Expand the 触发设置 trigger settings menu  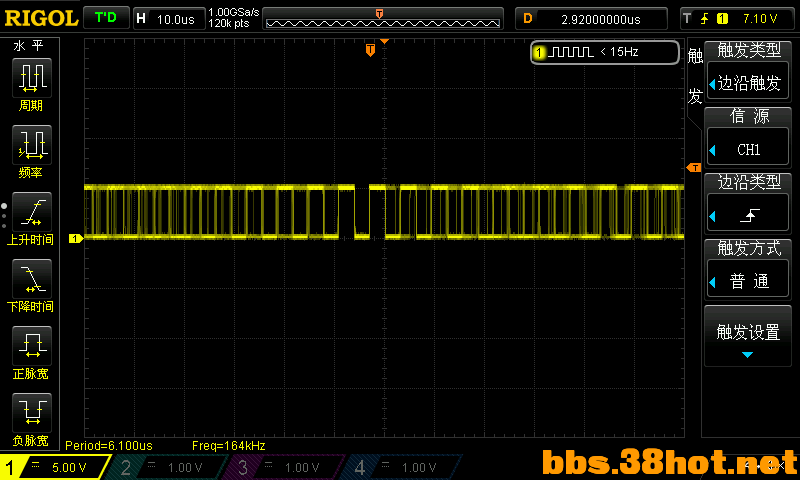pos(748,337)
